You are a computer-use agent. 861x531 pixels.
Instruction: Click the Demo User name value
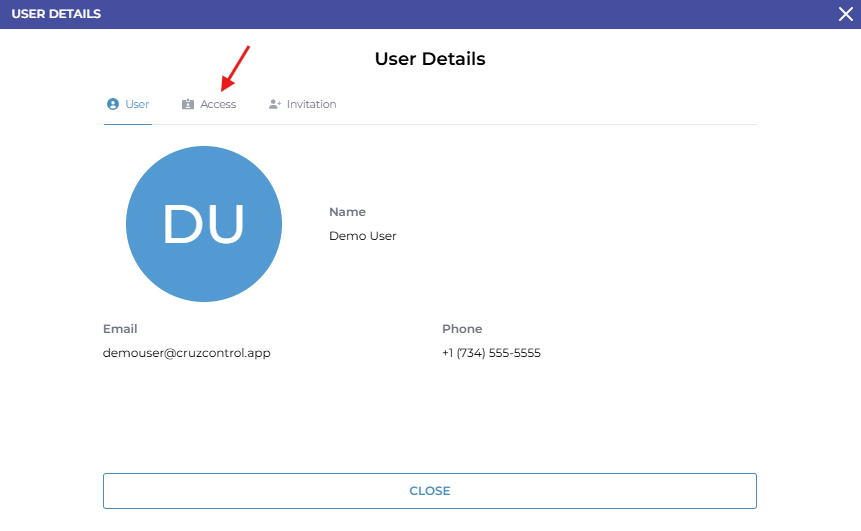pos(362,236)
